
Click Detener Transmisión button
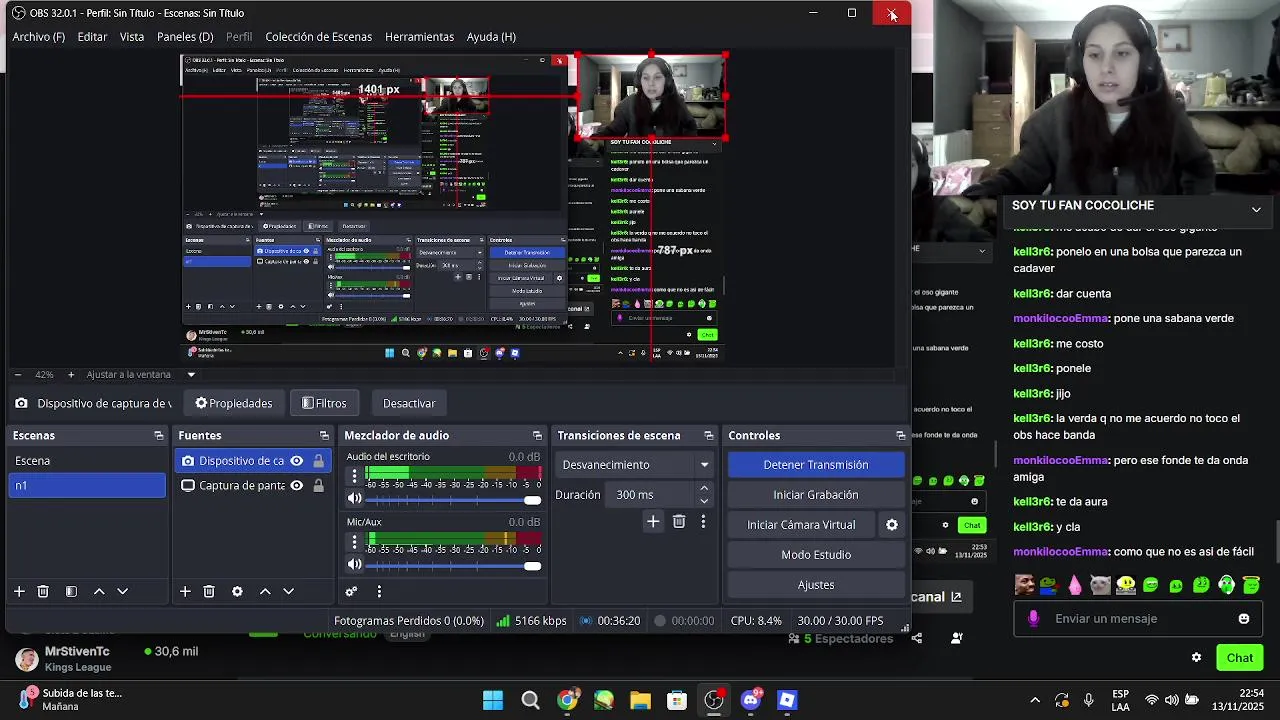point(816,465)
